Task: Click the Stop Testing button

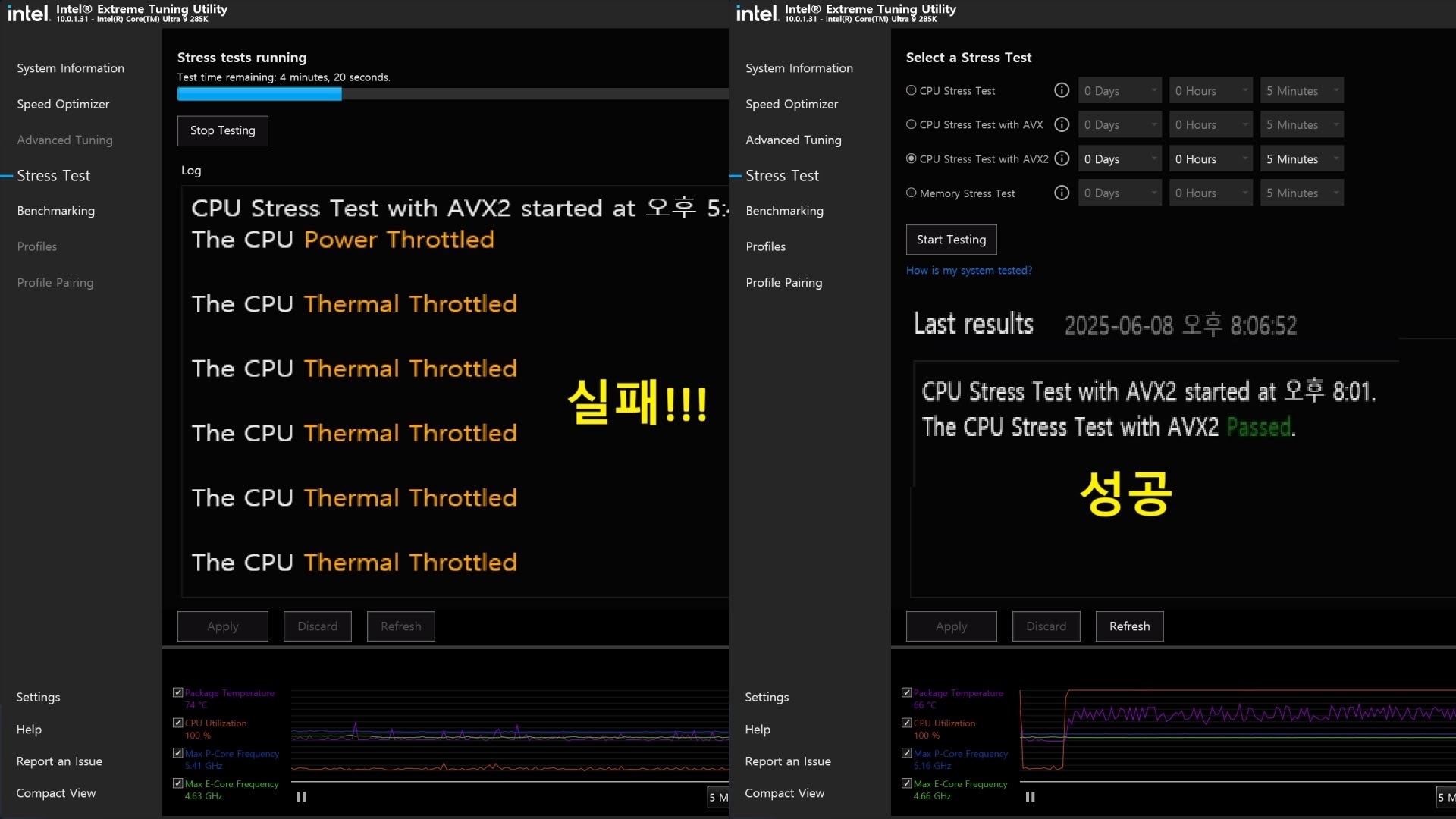Action: point(223,130)
